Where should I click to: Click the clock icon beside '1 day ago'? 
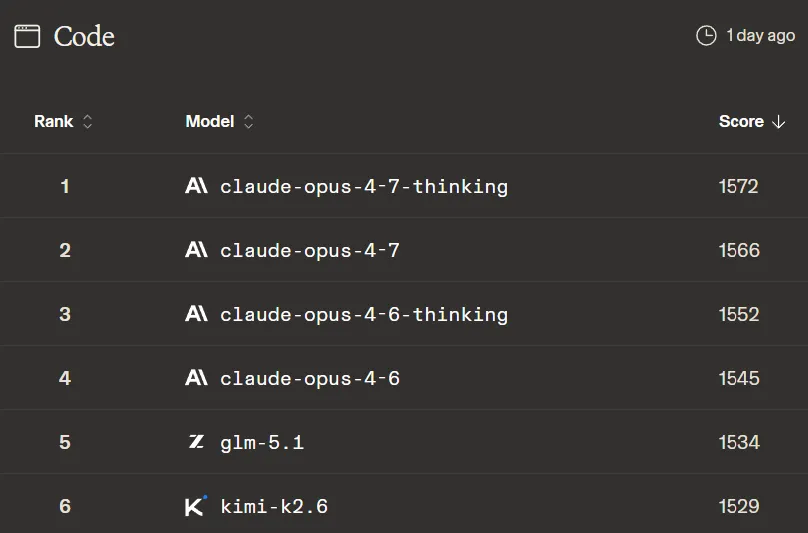[x=706, y=36]
